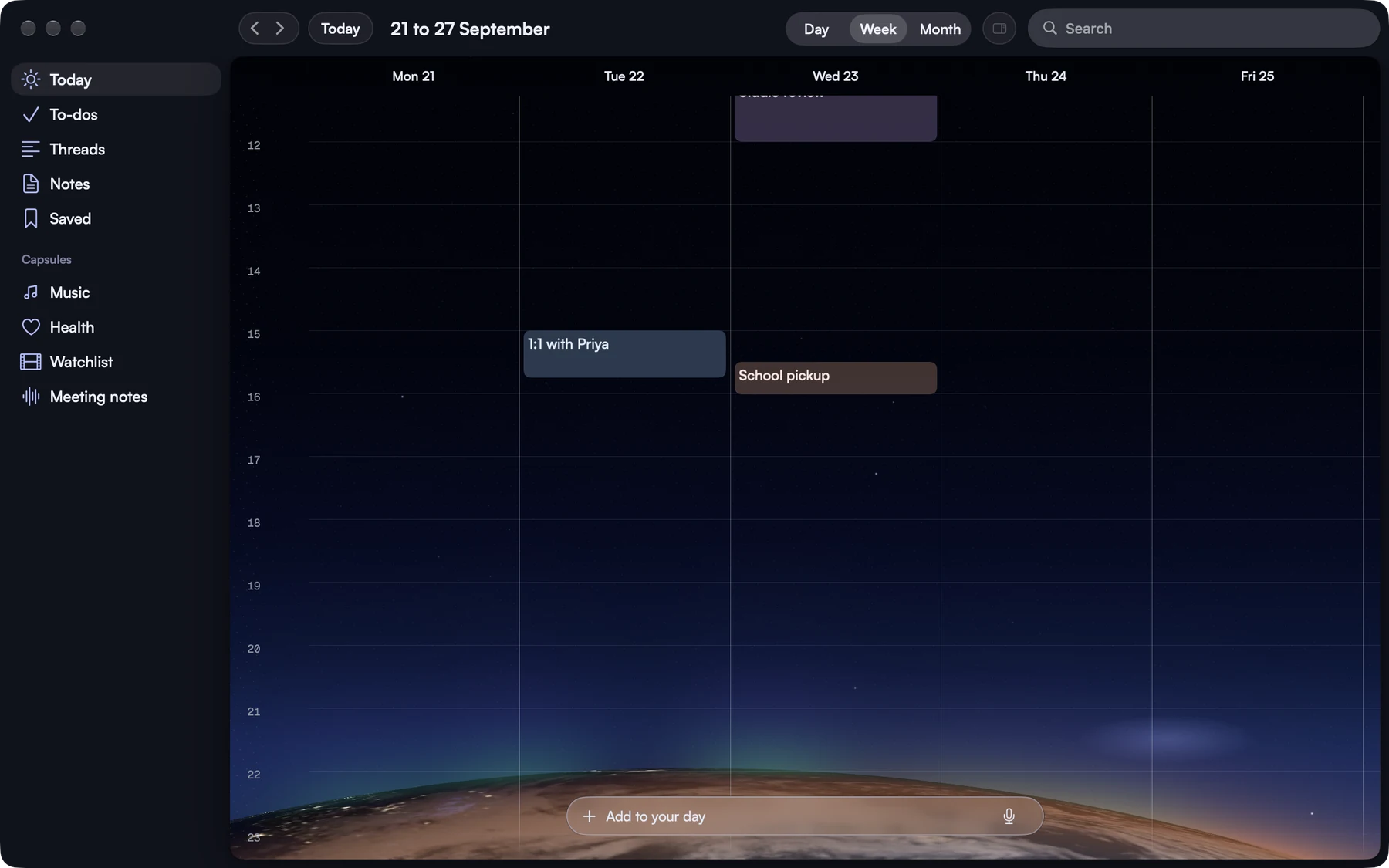The height and width of the screenshot is (868, 1389).
Task: Open the Health heart icon
Action: (x=31, y=327)
